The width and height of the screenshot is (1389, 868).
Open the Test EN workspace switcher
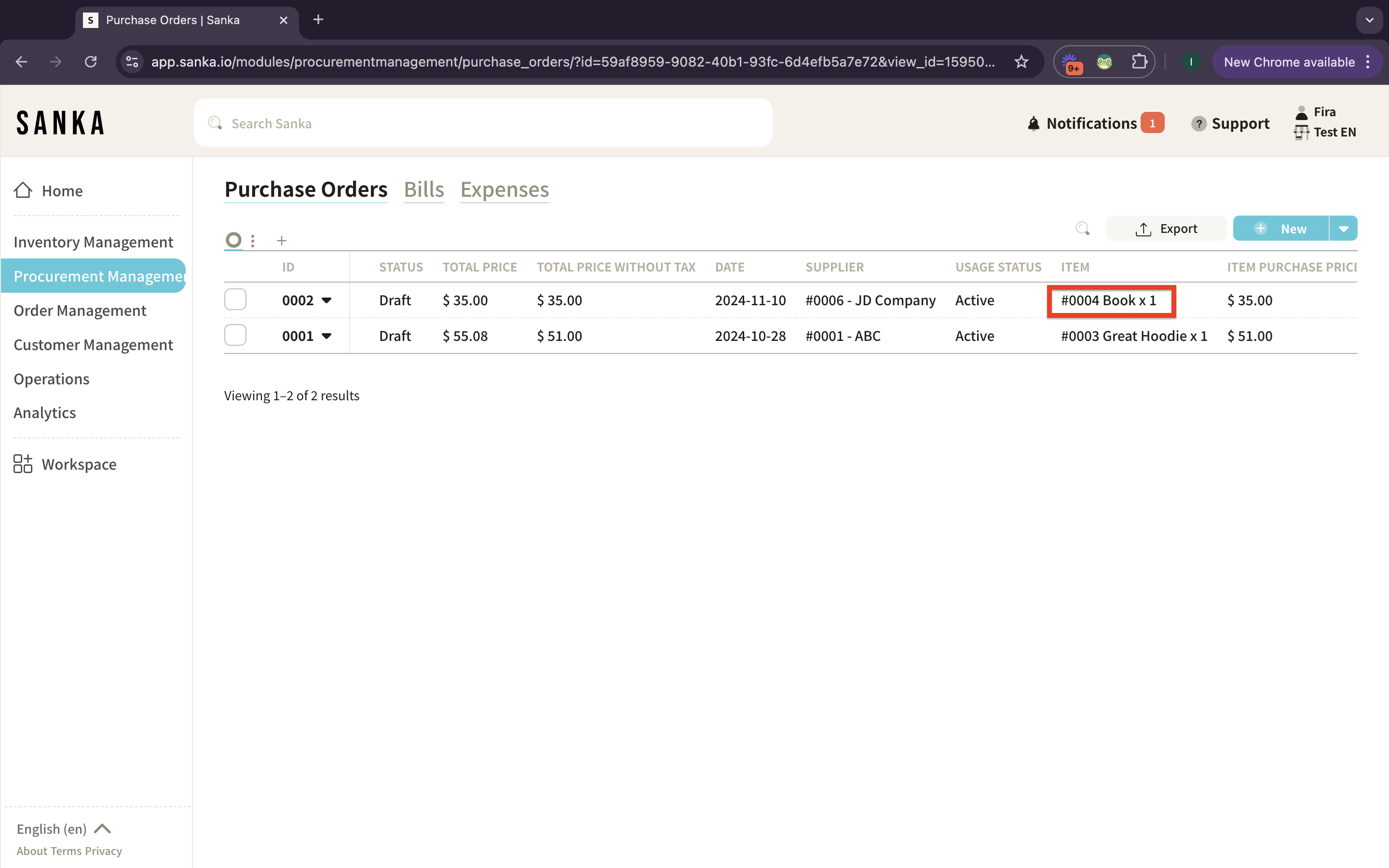[1325, 132]
